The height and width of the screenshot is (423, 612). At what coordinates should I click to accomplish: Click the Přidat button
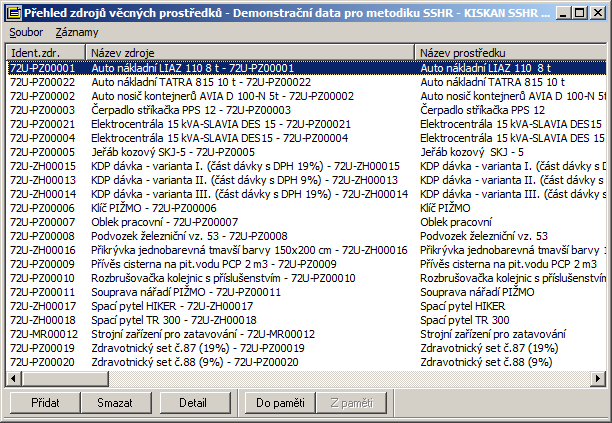pos(45,403)
